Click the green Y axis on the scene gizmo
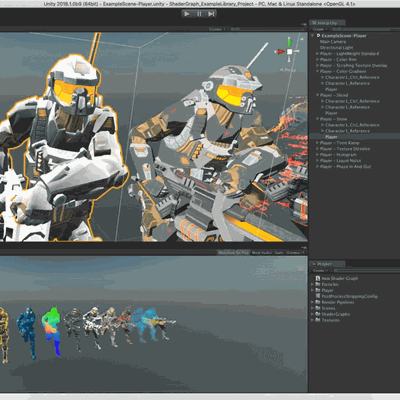The height and width of the screenshot is (400, 400). point(289,42)
